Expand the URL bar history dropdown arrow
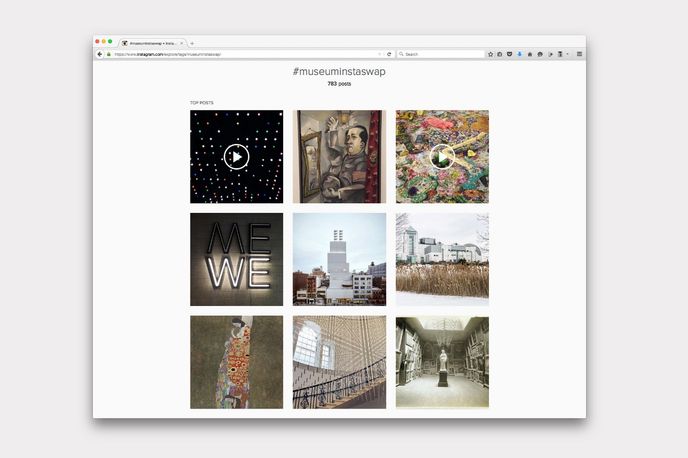 (x=379, y=54)
